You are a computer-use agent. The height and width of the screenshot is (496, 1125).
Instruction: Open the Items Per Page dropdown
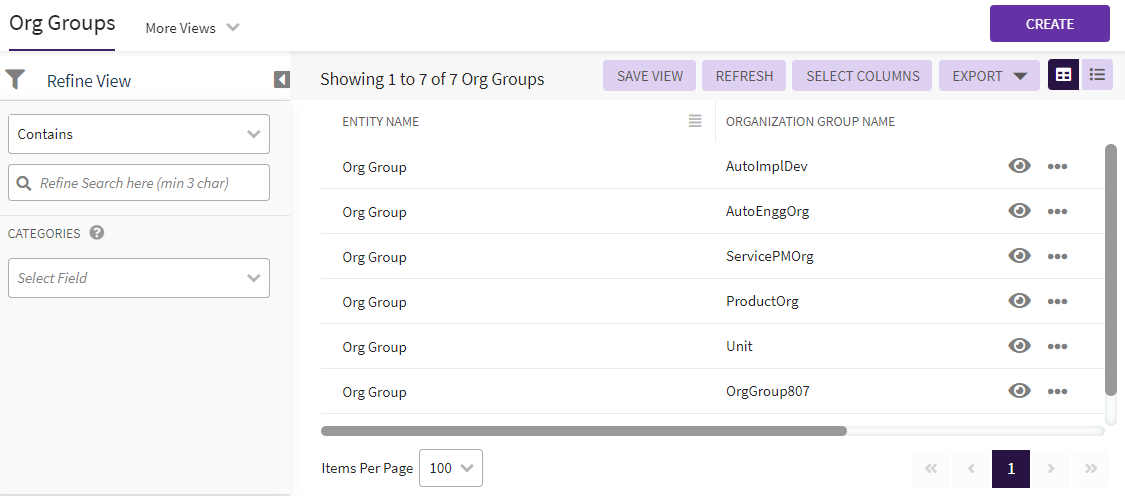tap(451, 468)
